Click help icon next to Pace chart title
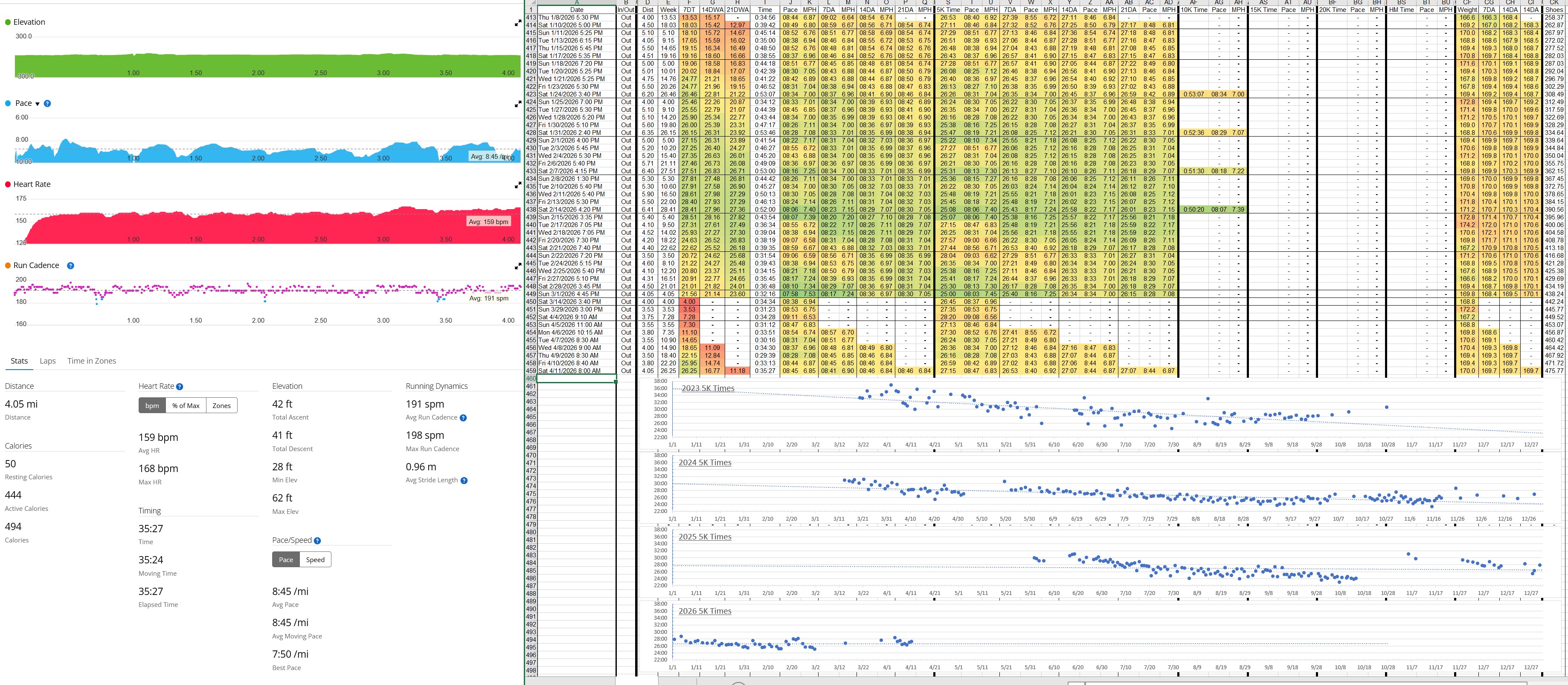Screen dimensions: 1568x685 tap(47, 104)
